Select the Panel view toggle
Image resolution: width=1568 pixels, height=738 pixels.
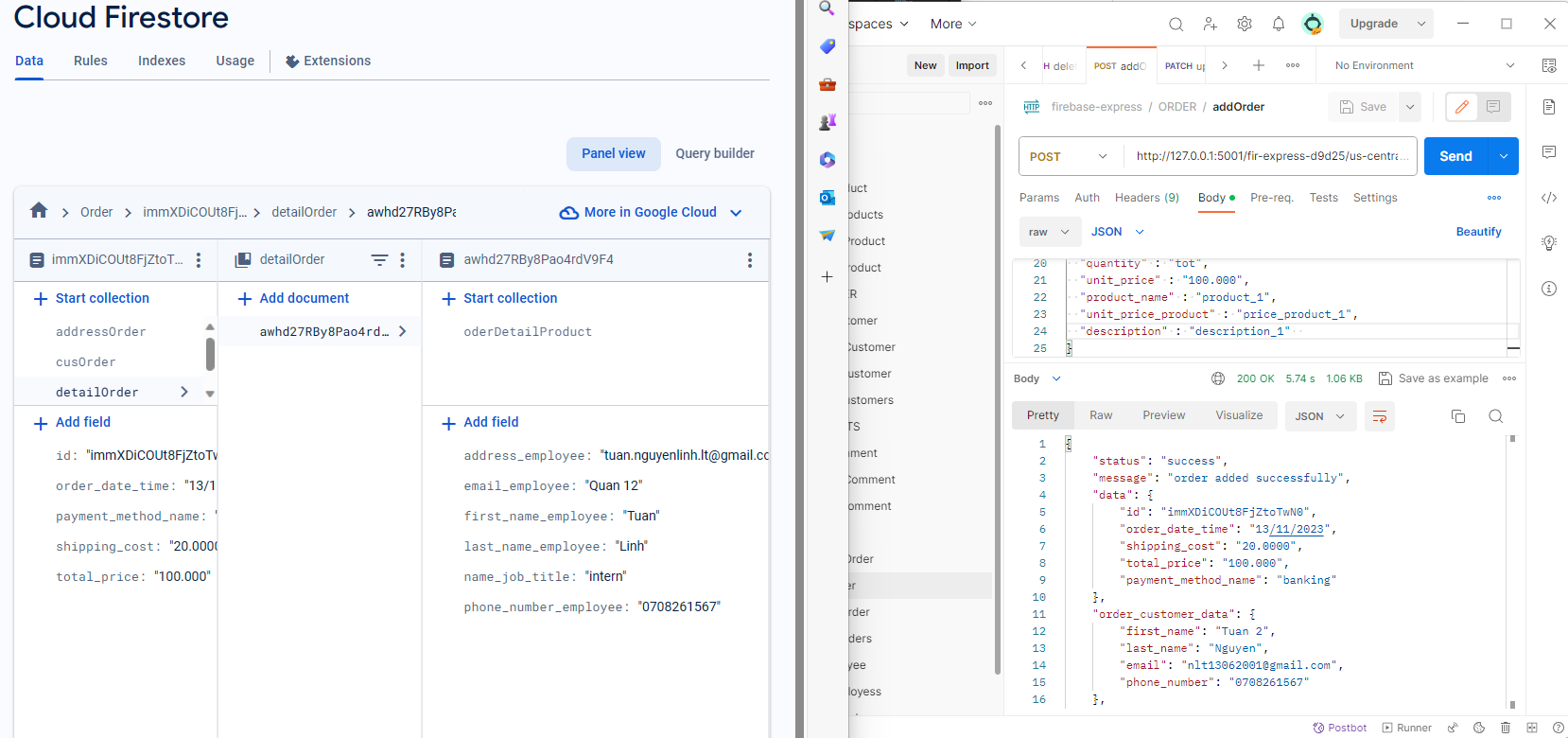point(613,153)
